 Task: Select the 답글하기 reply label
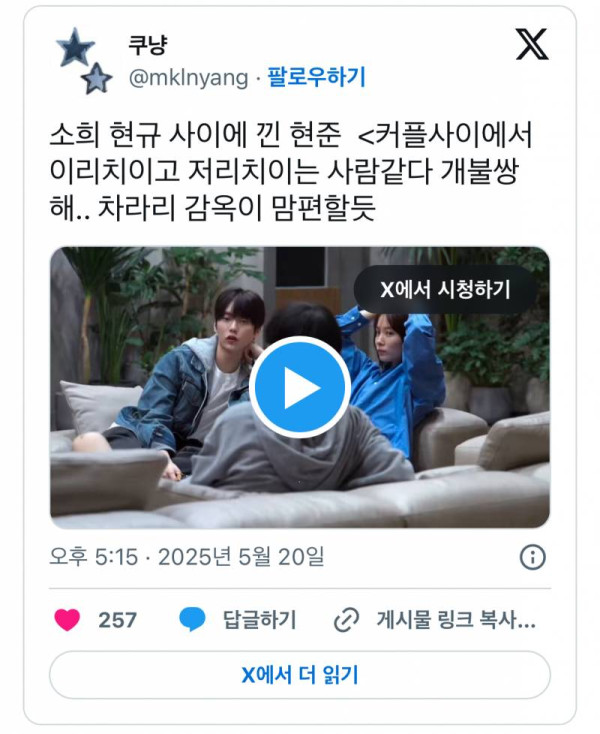[x=260, y=620]
